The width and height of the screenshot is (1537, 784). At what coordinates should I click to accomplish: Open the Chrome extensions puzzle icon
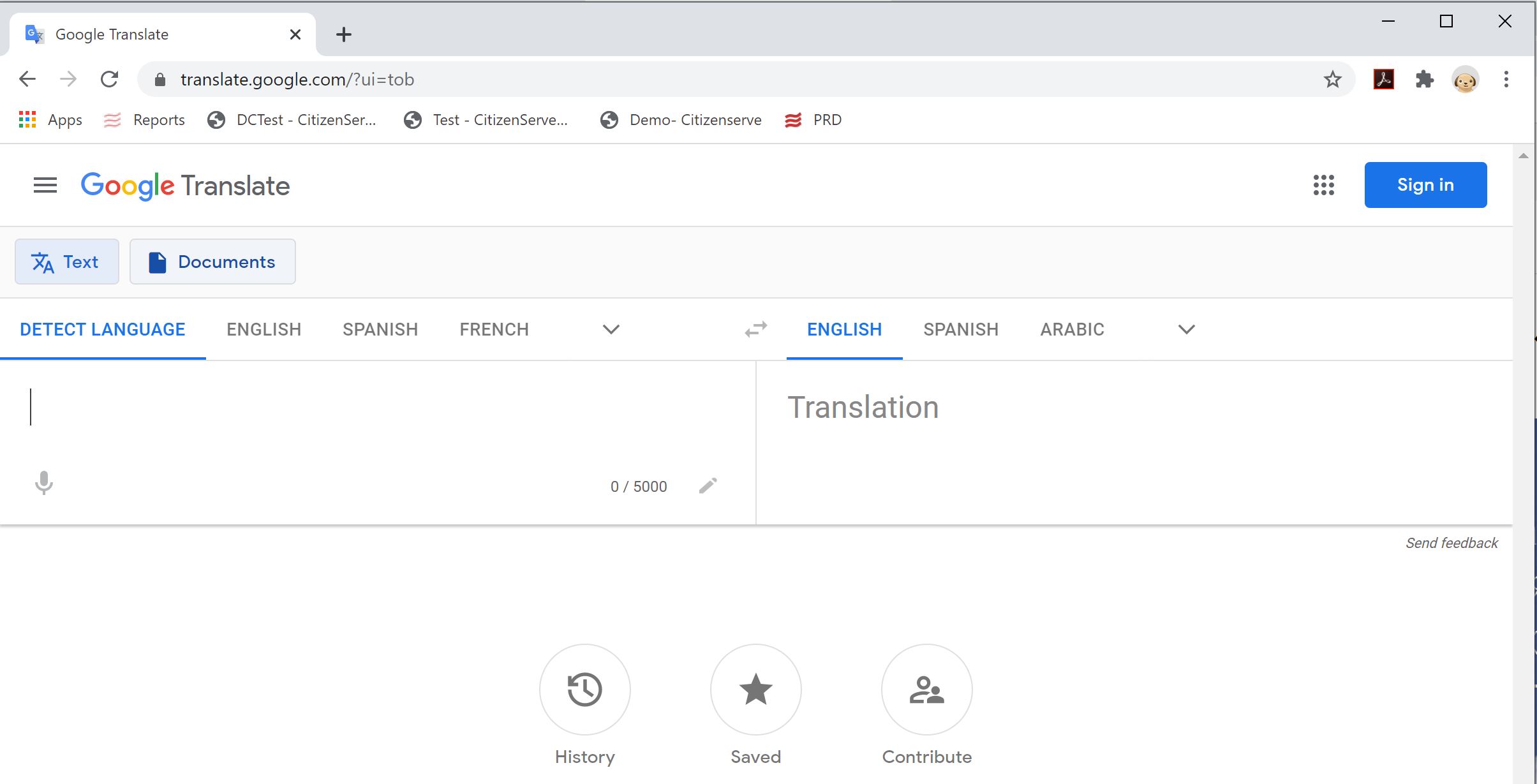(1424, 80)
